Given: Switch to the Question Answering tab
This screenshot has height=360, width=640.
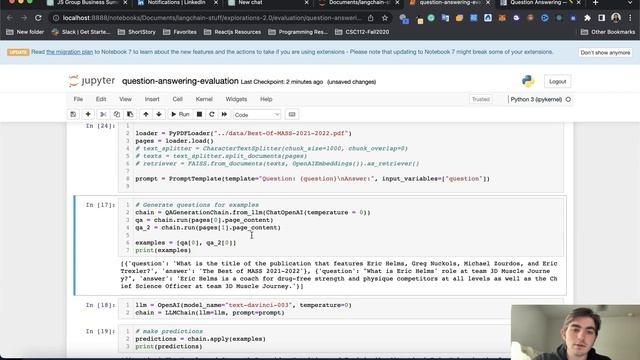Looking at the screenshot, I should [541, 3].
